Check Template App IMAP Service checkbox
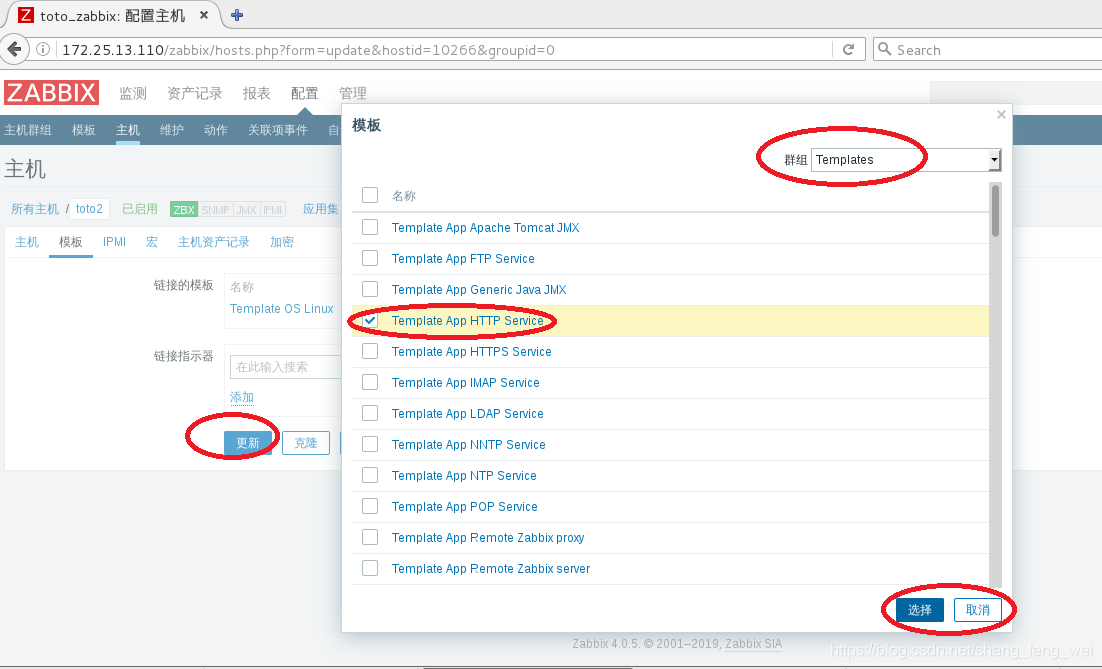Image resolution: width=1102 pixels, height=669 pixels. [370, 382]
